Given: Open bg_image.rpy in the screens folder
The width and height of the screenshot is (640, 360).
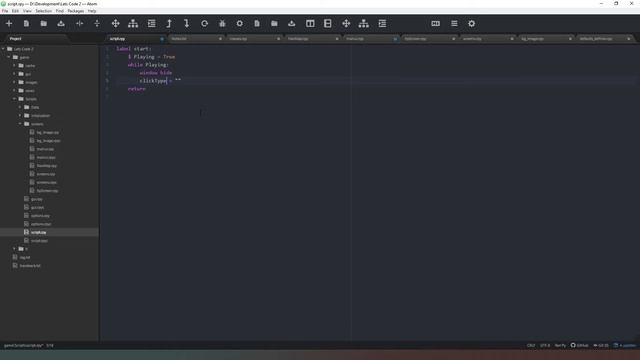Looking at the screenshot, I should tap(48, 133).
